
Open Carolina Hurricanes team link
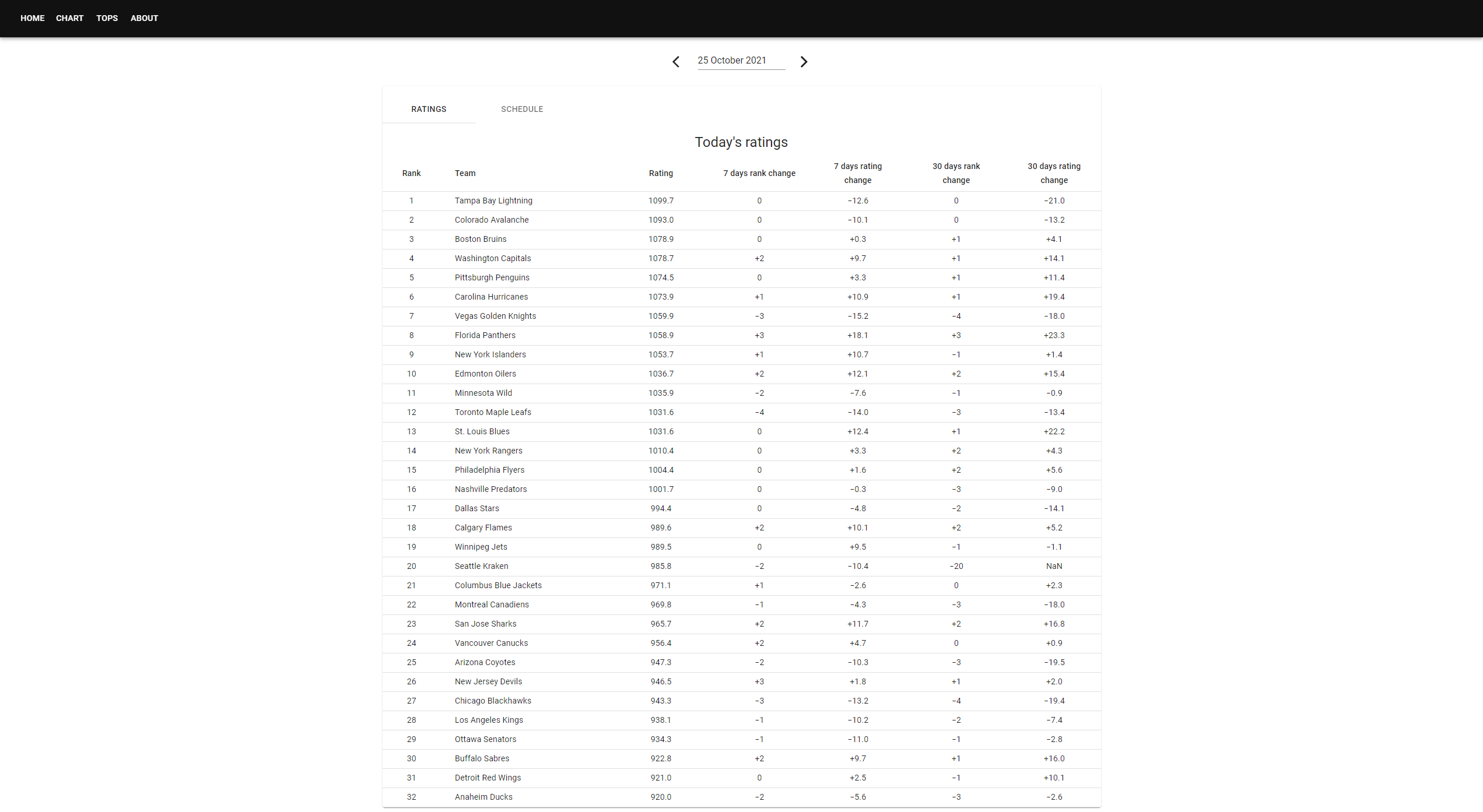[x=491, y=297]
